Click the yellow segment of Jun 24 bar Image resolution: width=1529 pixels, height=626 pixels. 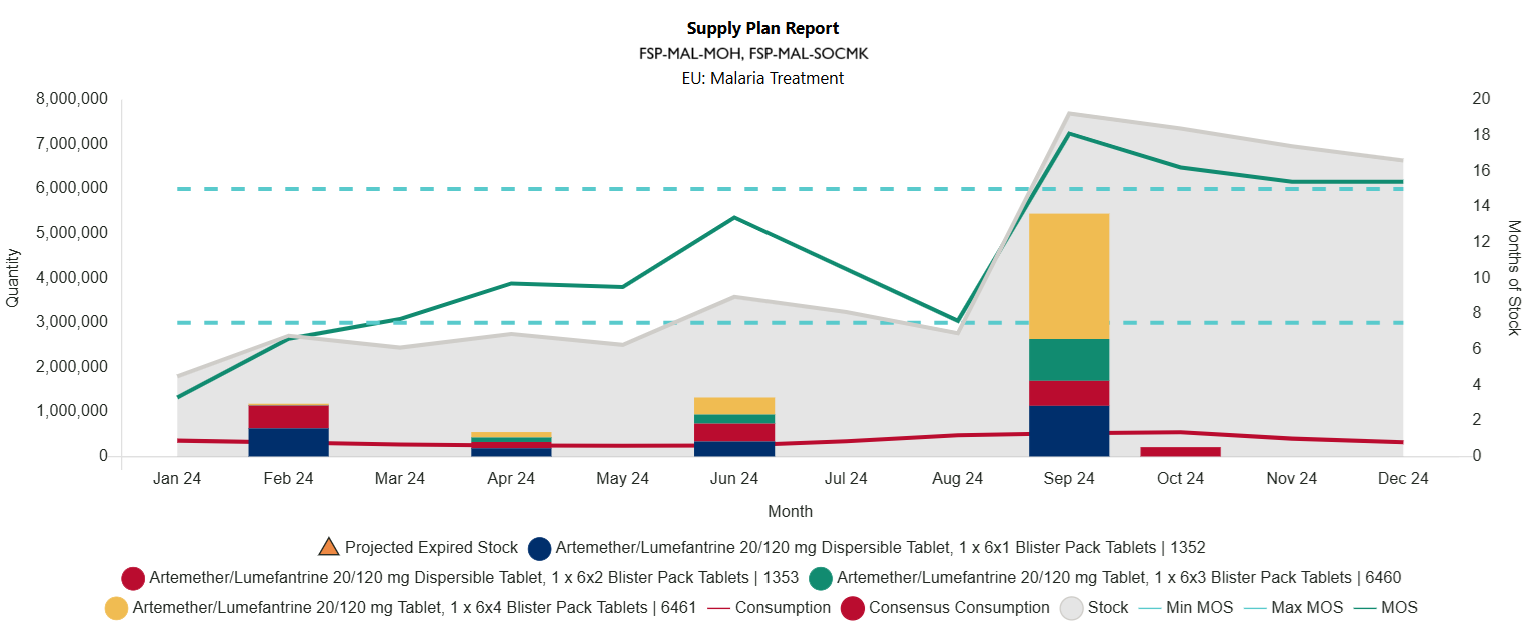pyautogui.click(x=734, y=406)
